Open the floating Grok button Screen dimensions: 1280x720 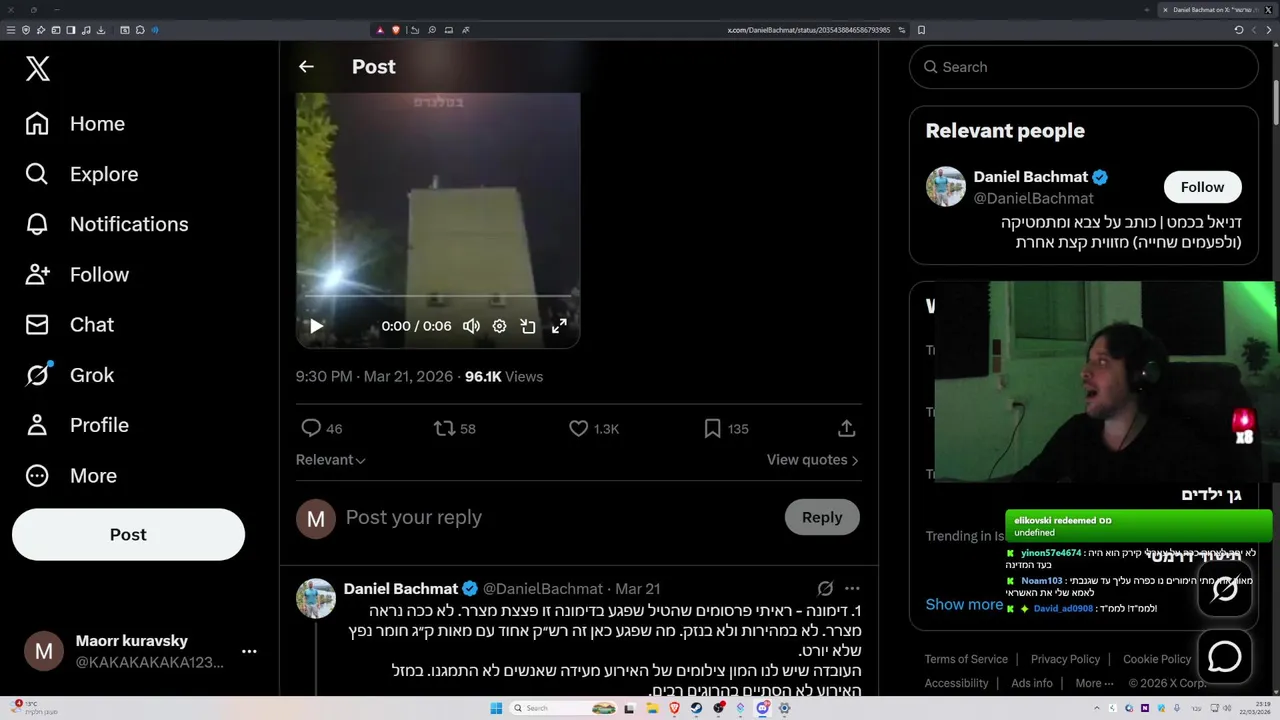tap(1225, 590)
